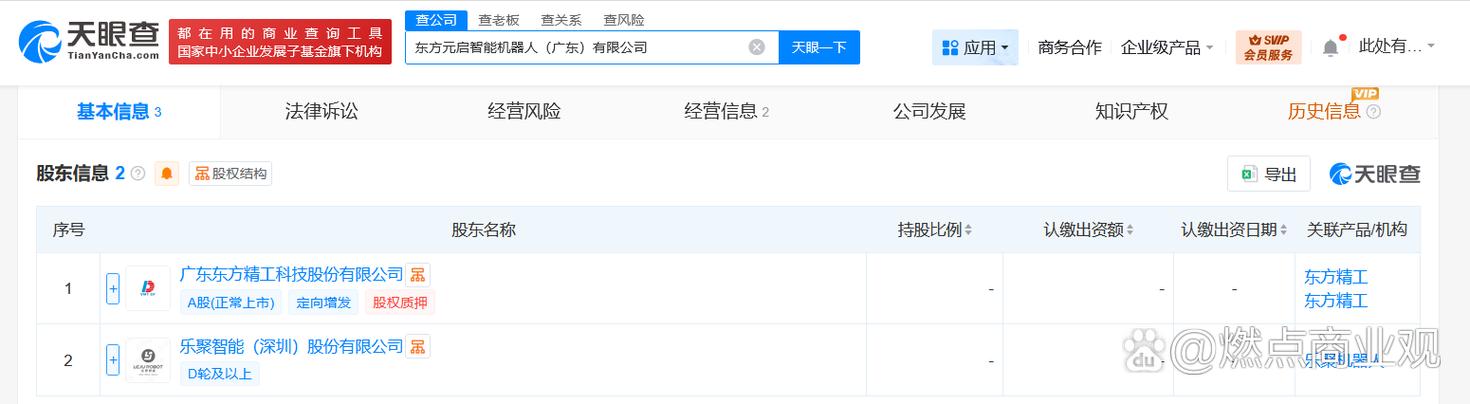View the equity chart icon for 乐聚智能

pos(418,346)
